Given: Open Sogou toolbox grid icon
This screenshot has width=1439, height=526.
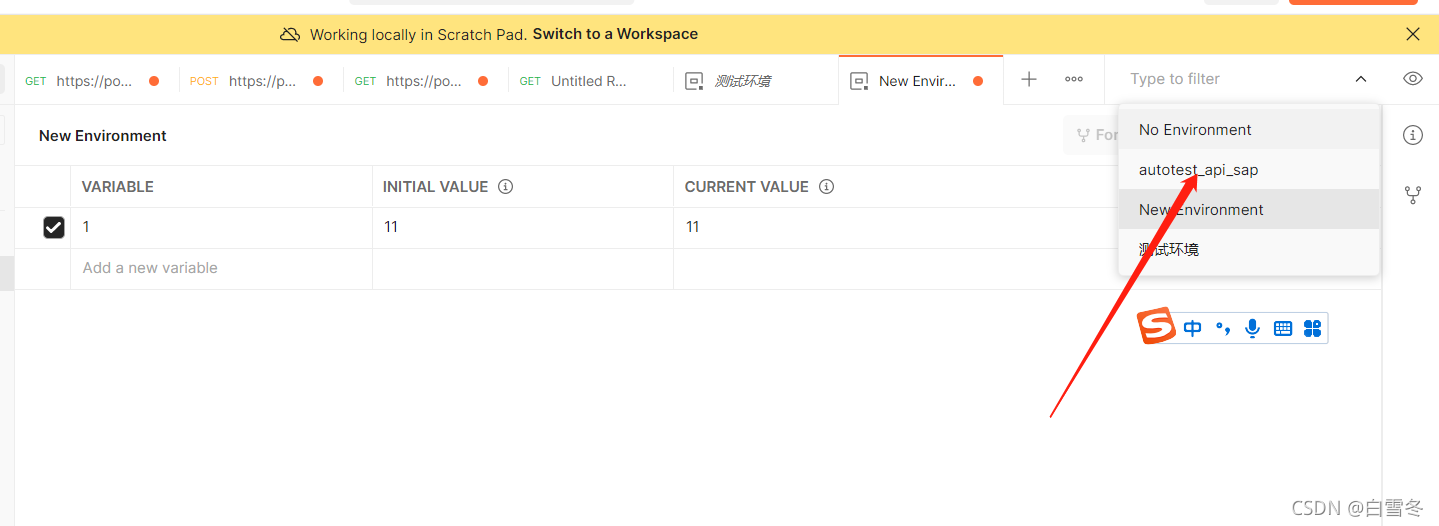Looking at the screenshot, I should pos(1312,328).
